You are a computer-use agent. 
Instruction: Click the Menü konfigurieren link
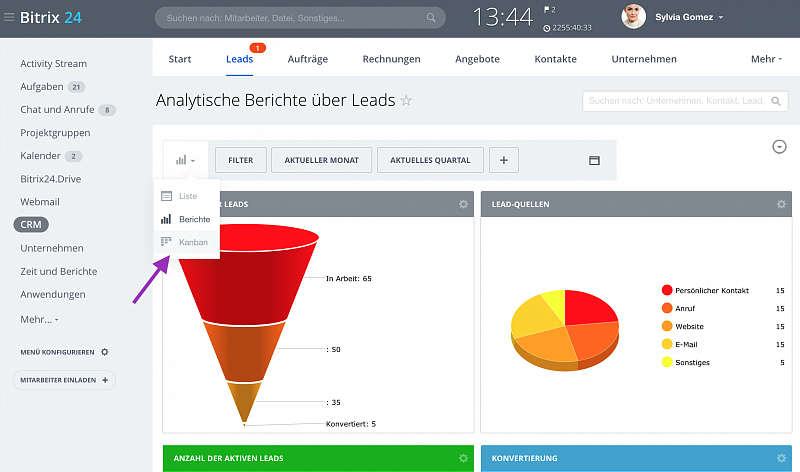click(x=57, y=352)
